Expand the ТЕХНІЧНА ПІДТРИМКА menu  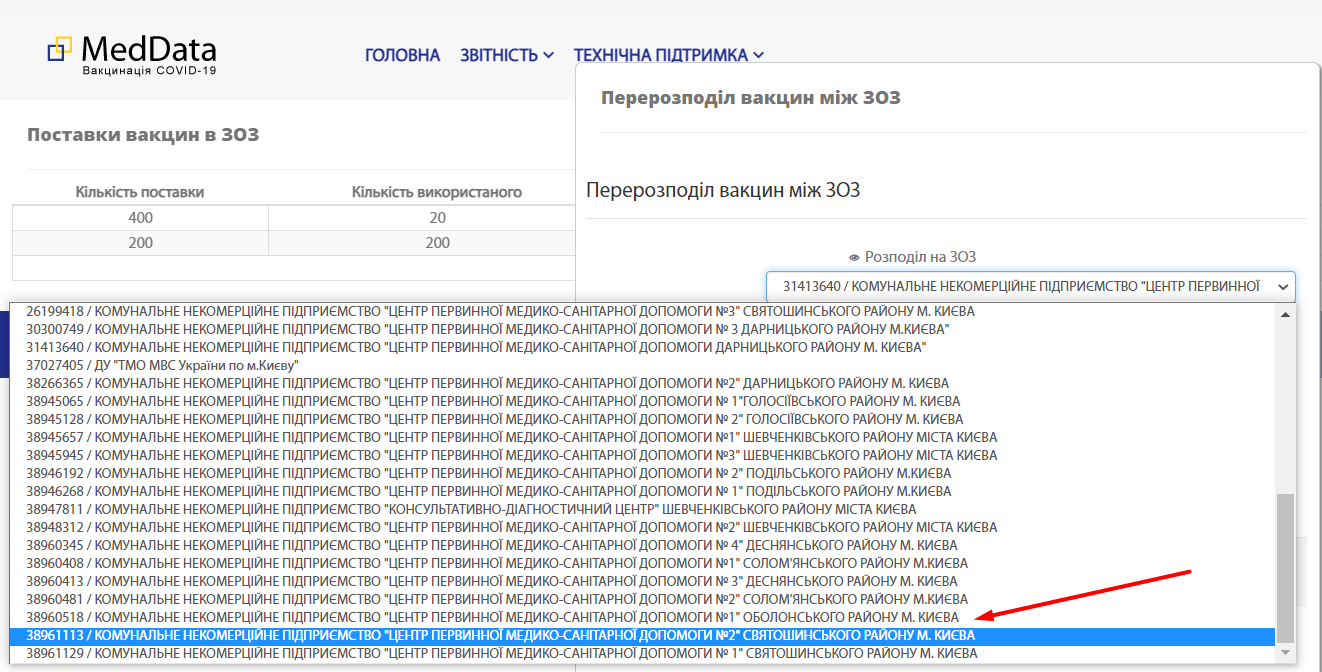pyautogui.click(x=668, y=55)
